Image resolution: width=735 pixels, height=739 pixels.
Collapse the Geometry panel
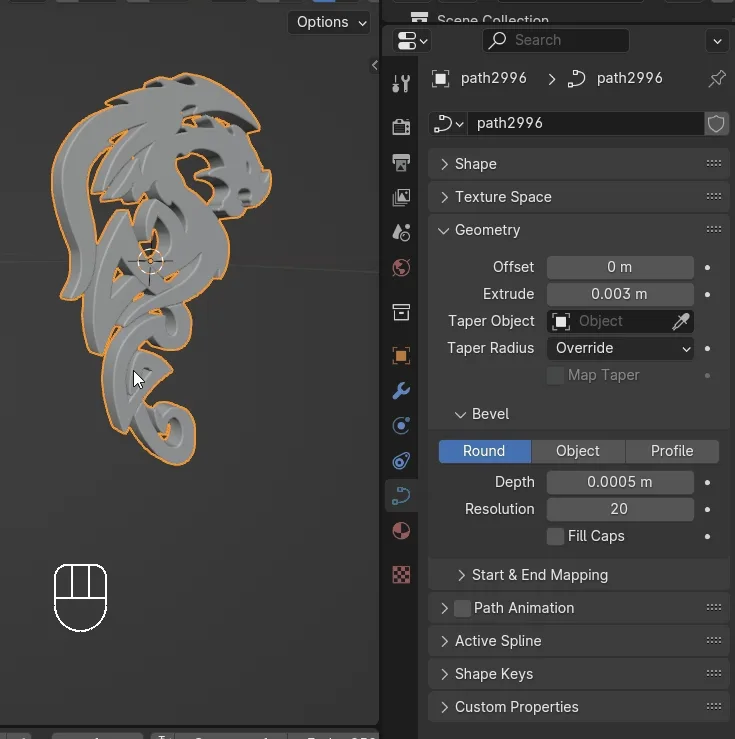pyautogui.click(x=443, y=230)
